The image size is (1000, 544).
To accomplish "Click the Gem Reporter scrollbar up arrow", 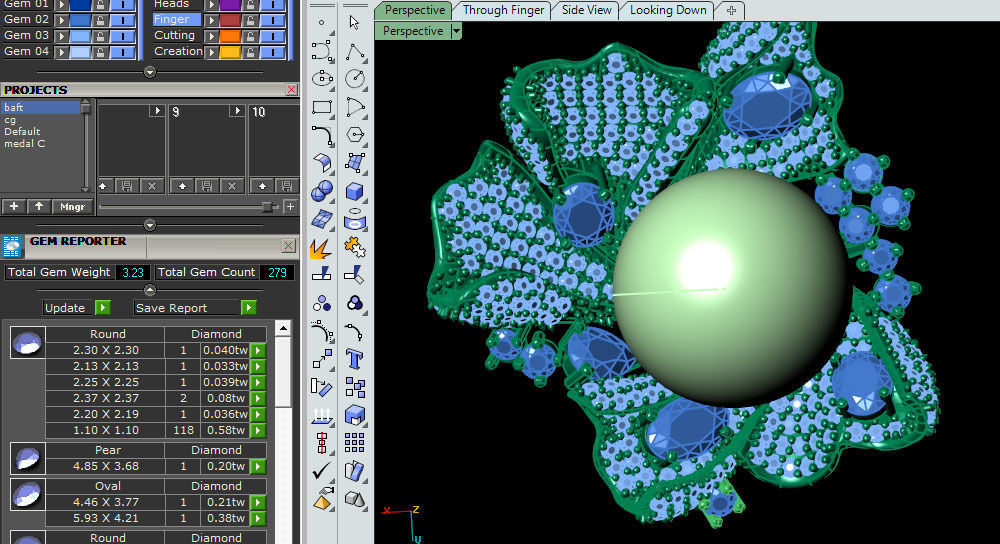I will [x=283, y=328].
